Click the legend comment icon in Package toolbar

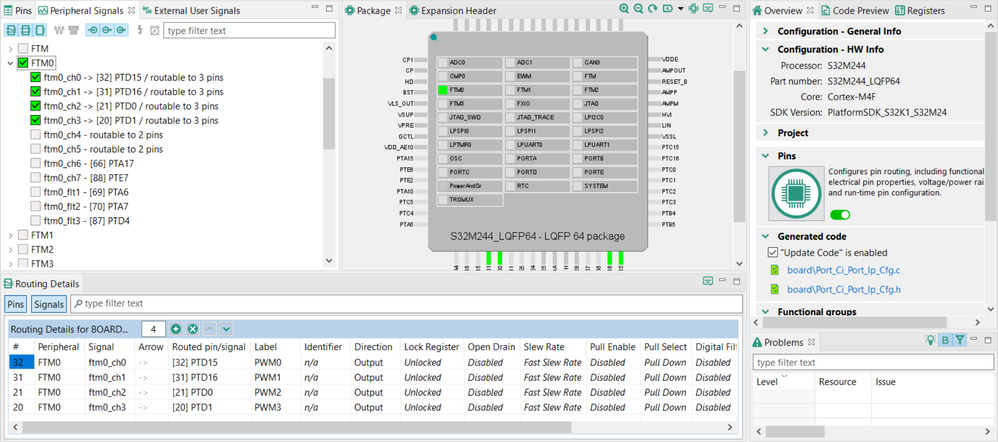click(708, 9)
